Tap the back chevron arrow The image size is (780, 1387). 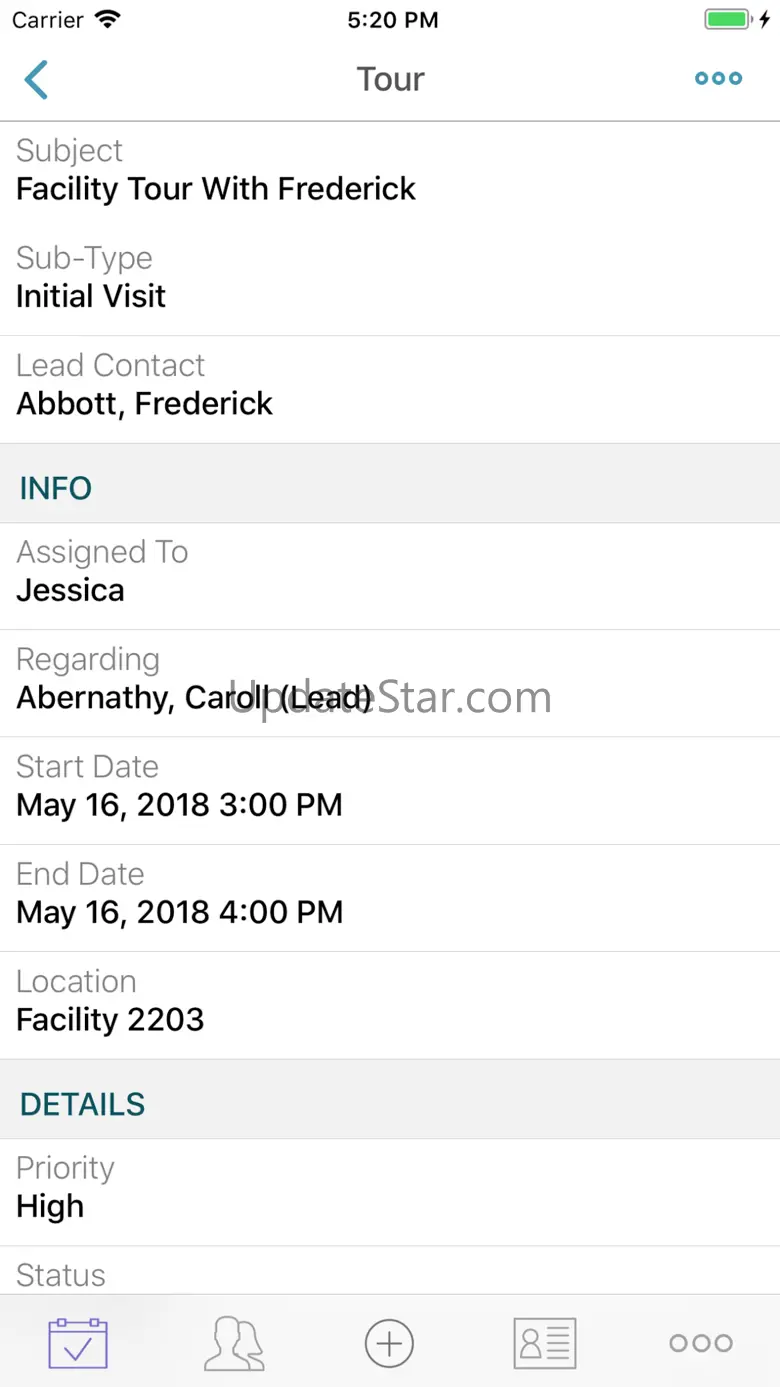tap(37, 80)
